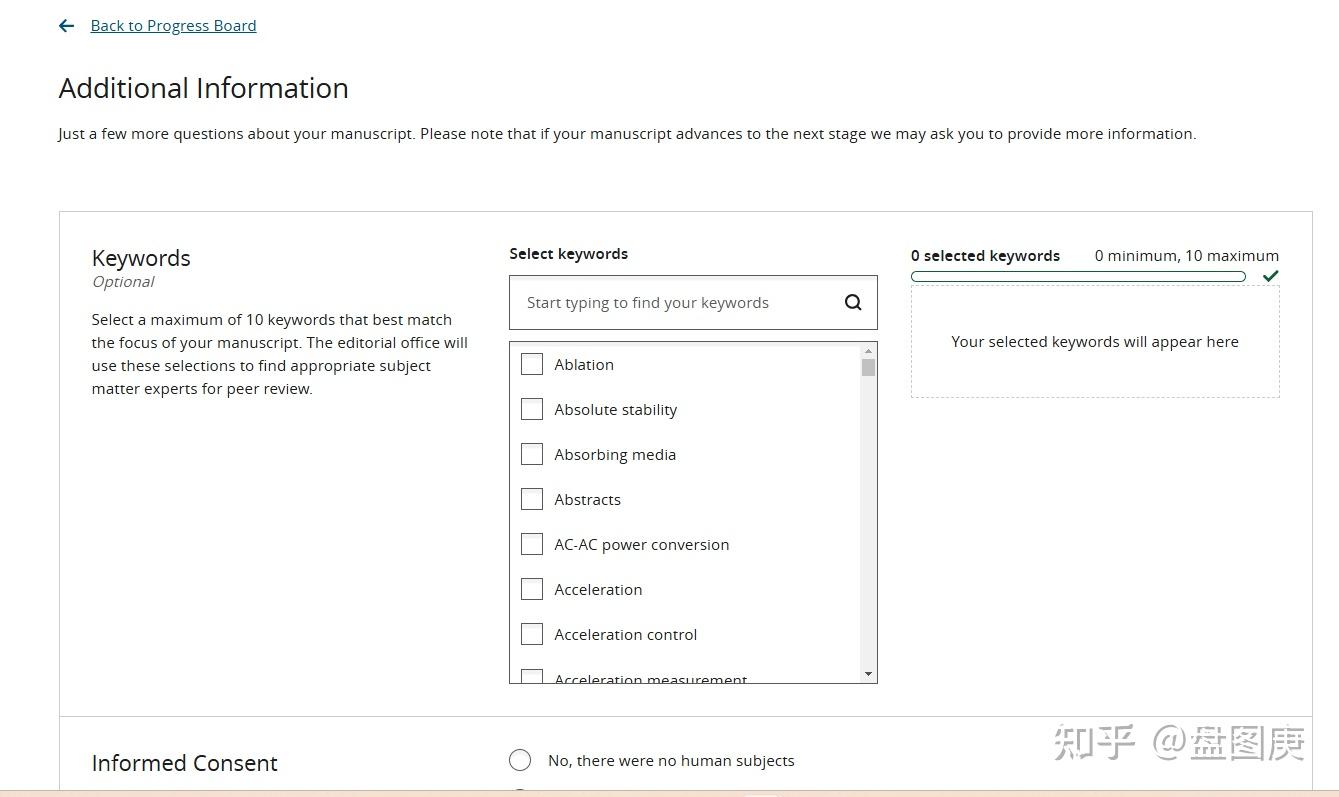Click the keyword list scrollbar thumb
Image resolution: width=1339 pixels, height=797 pixels.
(868, 367)
